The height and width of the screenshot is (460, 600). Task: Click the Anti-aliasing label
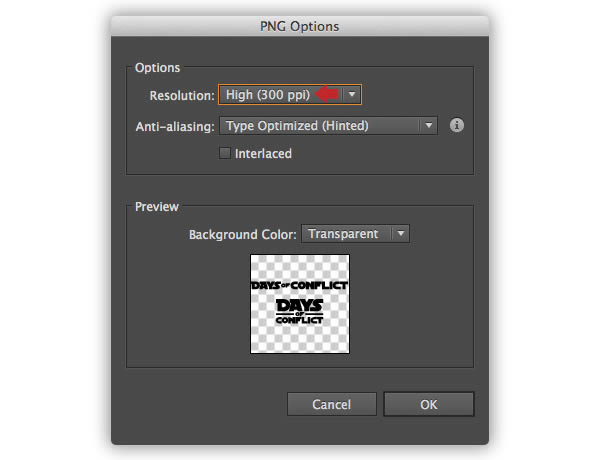175,126
